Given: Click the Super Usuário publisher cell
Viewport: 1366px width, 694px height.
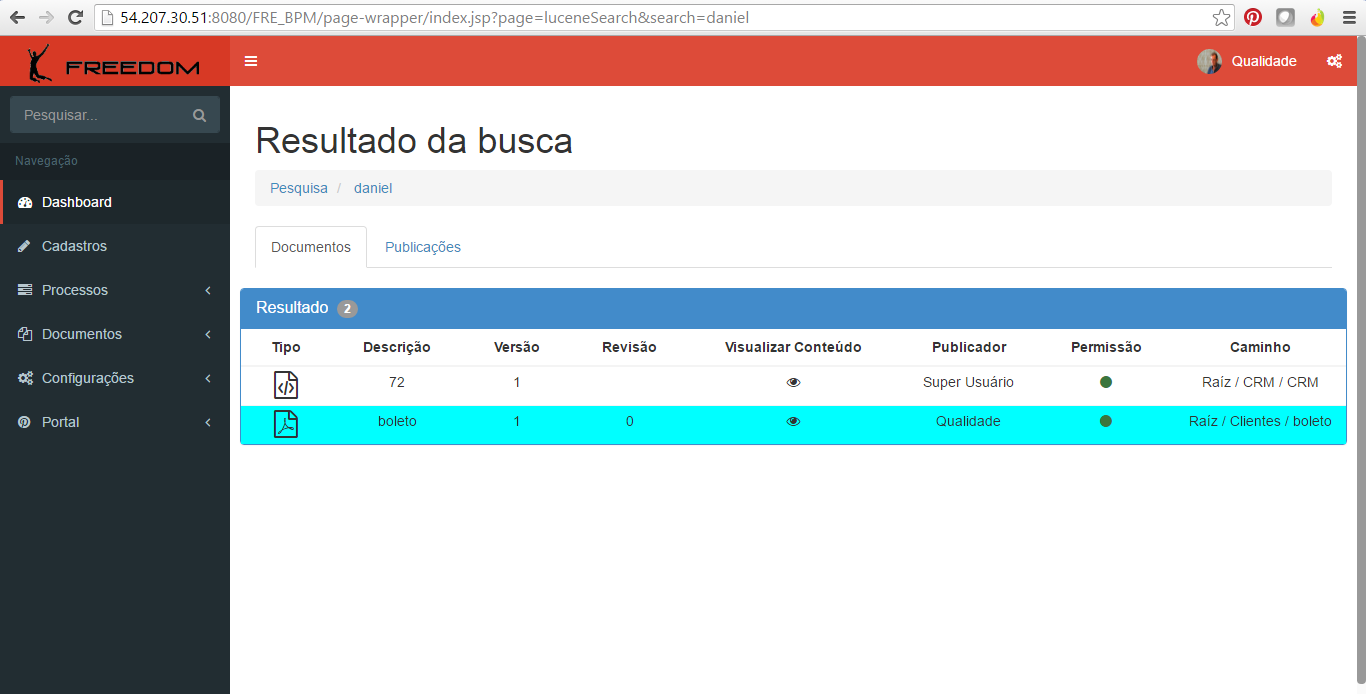Looking at the screenshot, I should pyautogui.click(x=968, y=382).
